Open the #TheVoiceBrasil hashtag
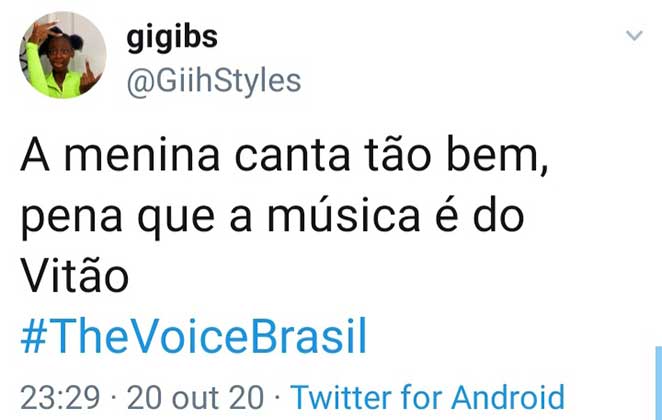Screen dimensions: 662x420 pyautogui.click(x=194, y=339)
